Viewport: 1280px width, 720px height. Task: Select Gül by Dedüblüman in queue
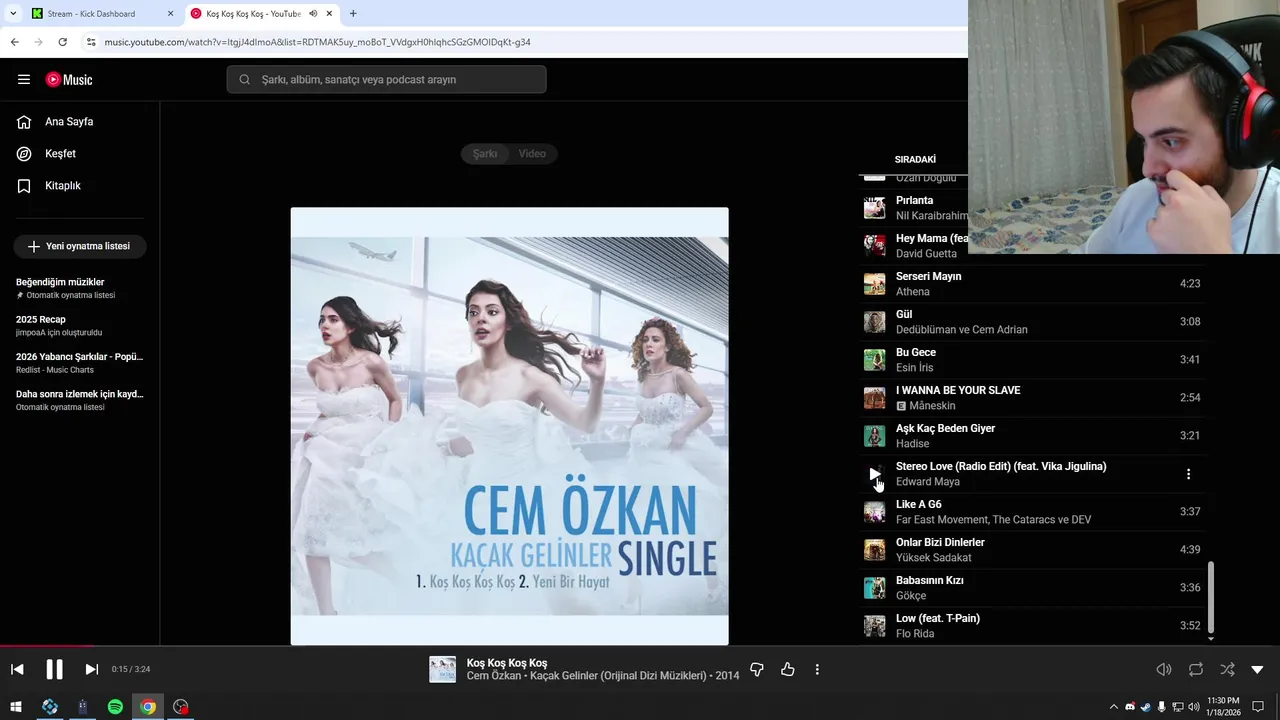click(1032, 322)
